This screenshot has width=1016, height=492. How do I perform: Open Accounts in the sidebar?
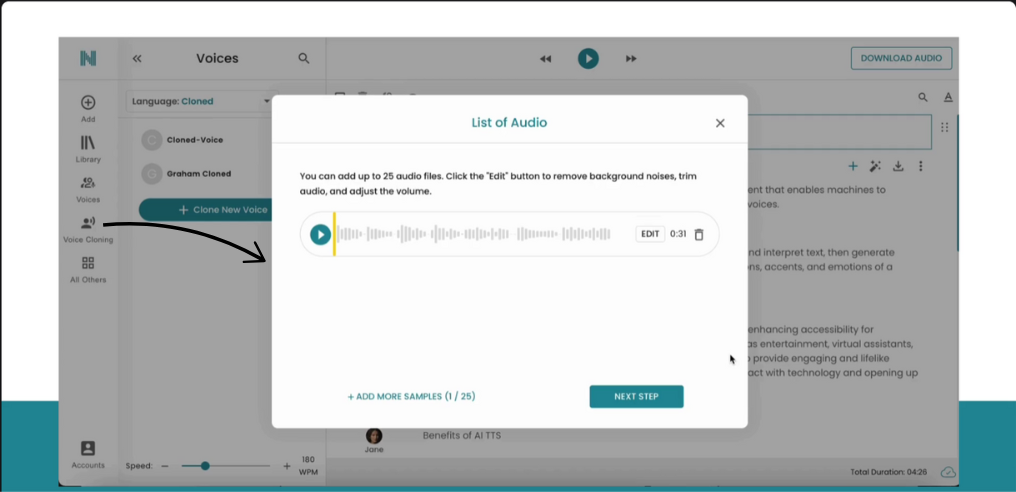[88, 454]
